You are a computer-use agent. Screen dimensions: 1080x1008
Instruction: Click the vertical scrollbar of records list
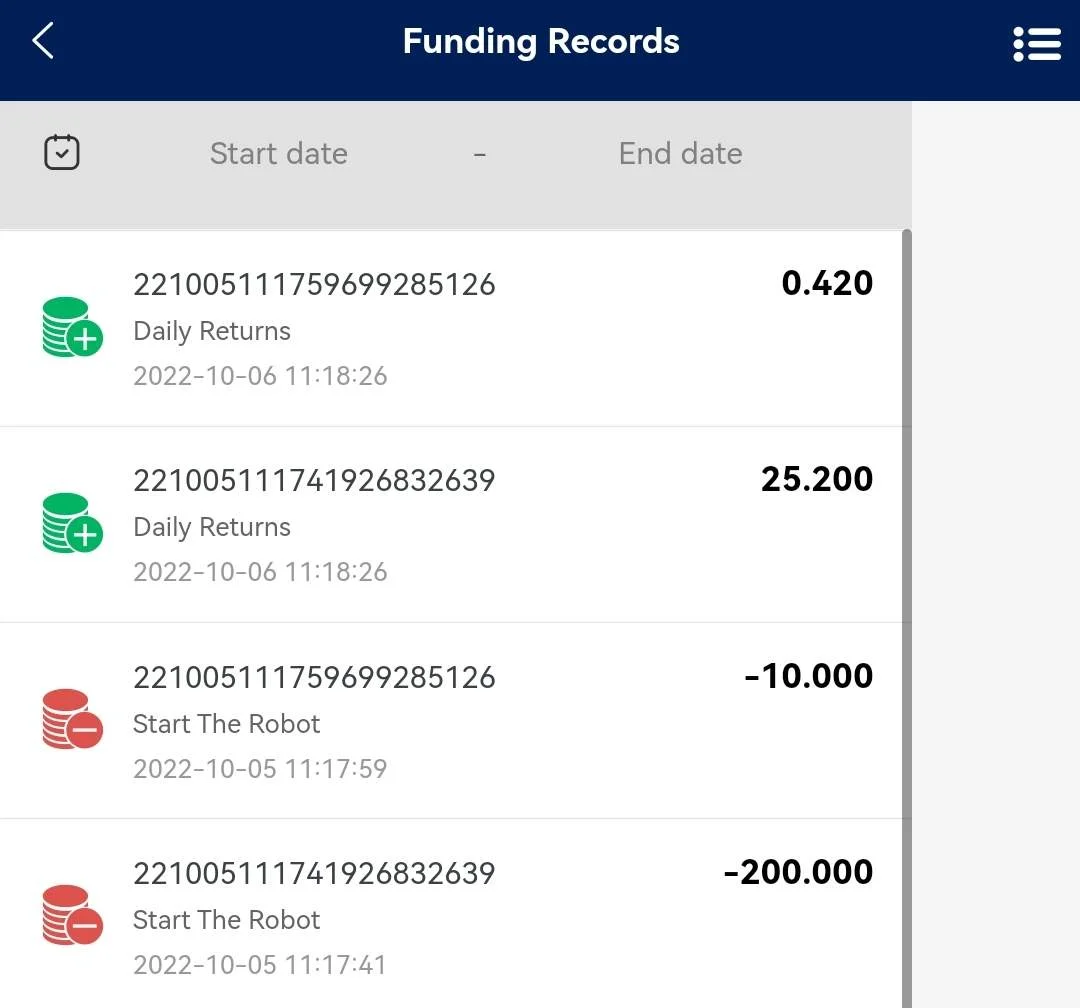pyautogui.click(x=906, y=618)
